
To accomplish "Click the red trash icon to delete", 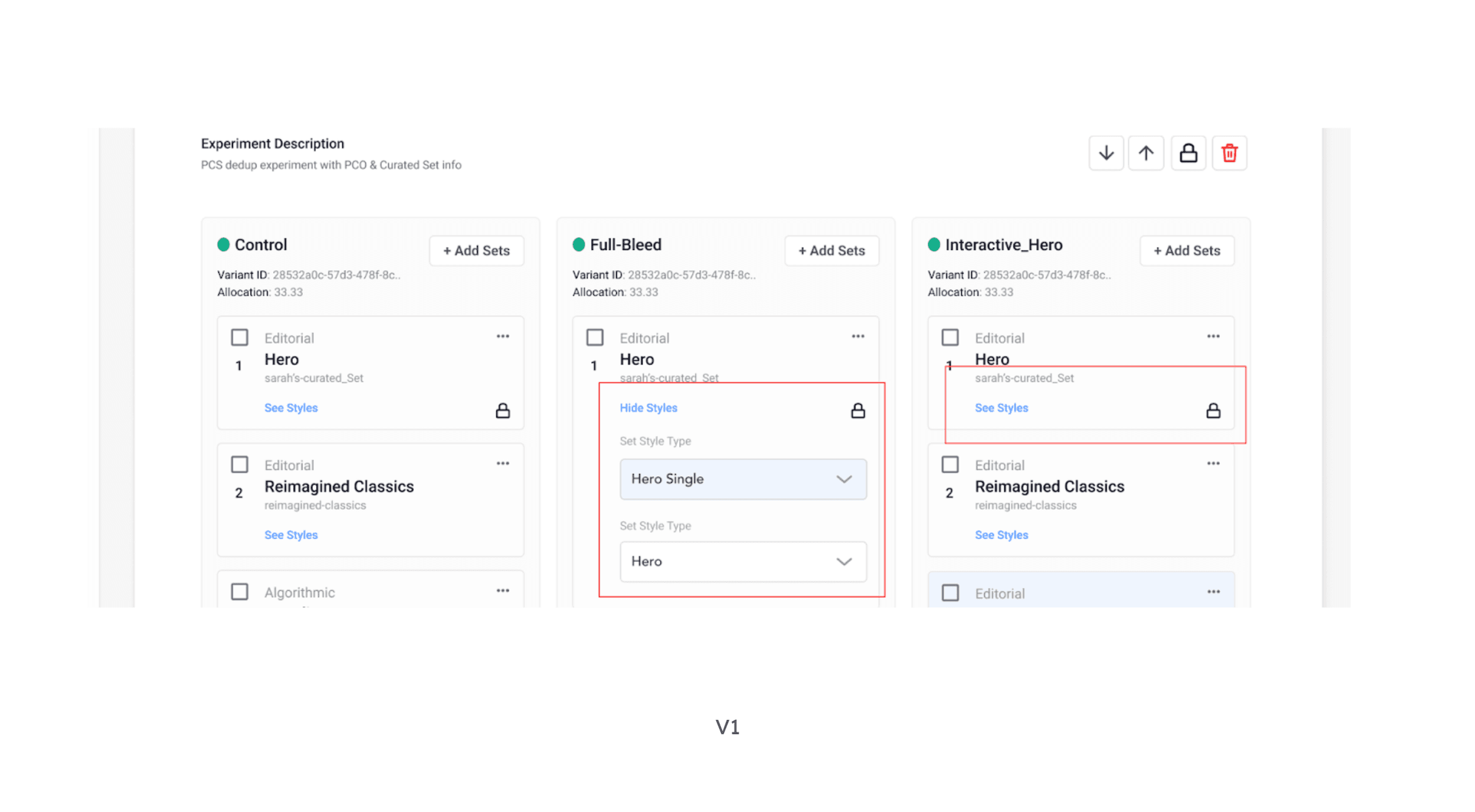I will (x=1230, y=152).
